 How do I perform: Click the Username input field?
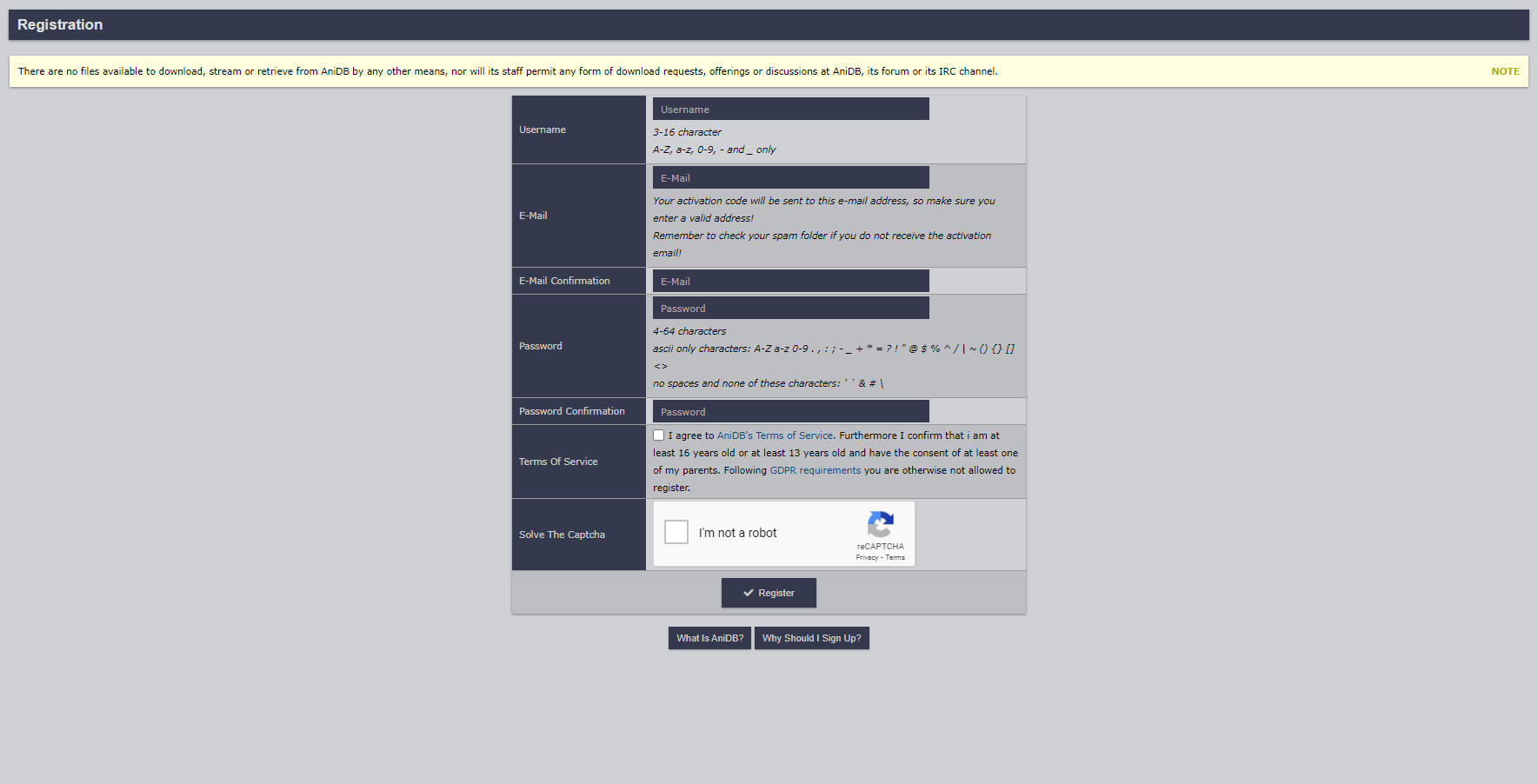(790, 109)
